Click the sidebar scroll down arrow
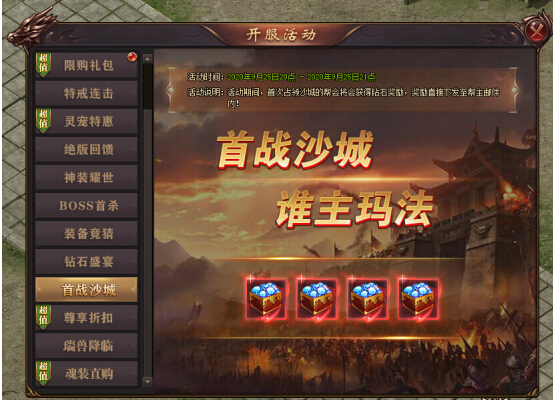Image resolution: width=553 pixels, height=400 pixels. (147, 381)
